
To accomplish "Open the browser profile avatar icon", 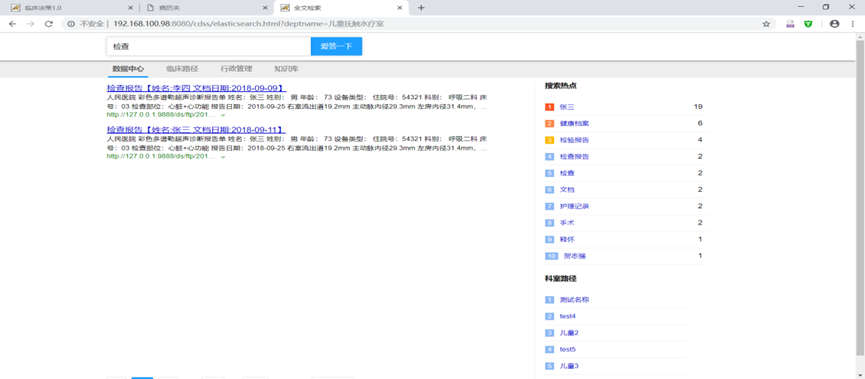I will click(834, 24).
